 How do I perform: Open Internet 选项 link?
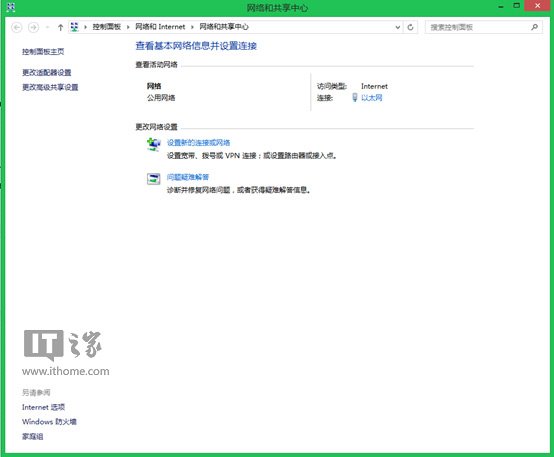pos(43,407)
